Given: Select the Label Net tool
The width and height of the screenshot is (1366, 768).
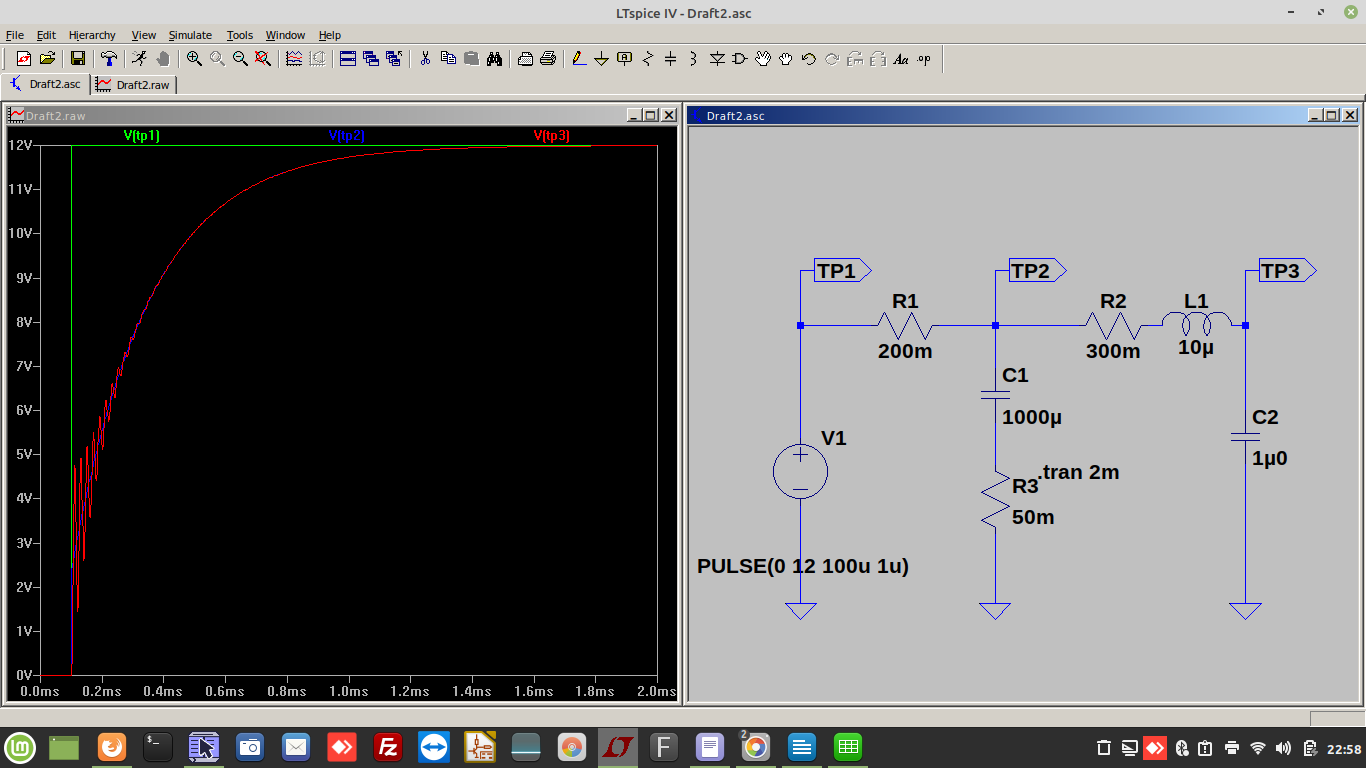Looking at the screenshot, I should [x=625, y=59].
